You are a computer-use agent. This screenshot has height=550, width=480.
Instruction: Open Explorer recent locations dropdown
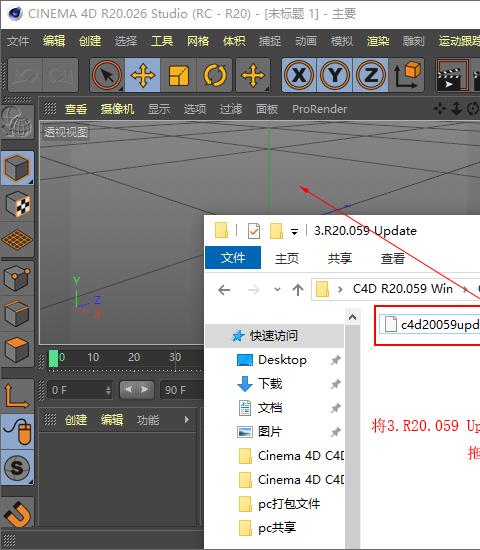(277, 290)
